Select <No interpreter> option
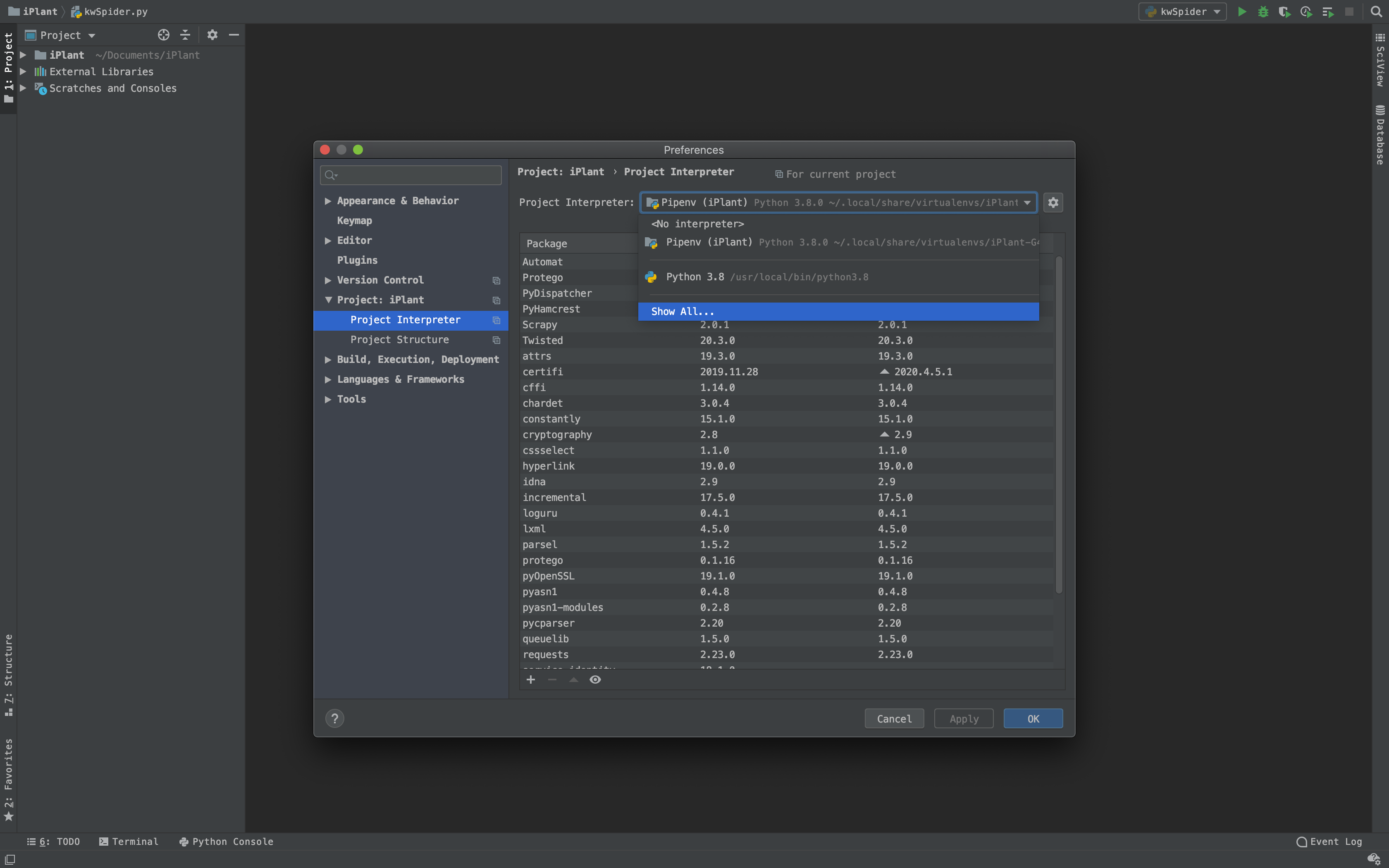 pos(838,224)
